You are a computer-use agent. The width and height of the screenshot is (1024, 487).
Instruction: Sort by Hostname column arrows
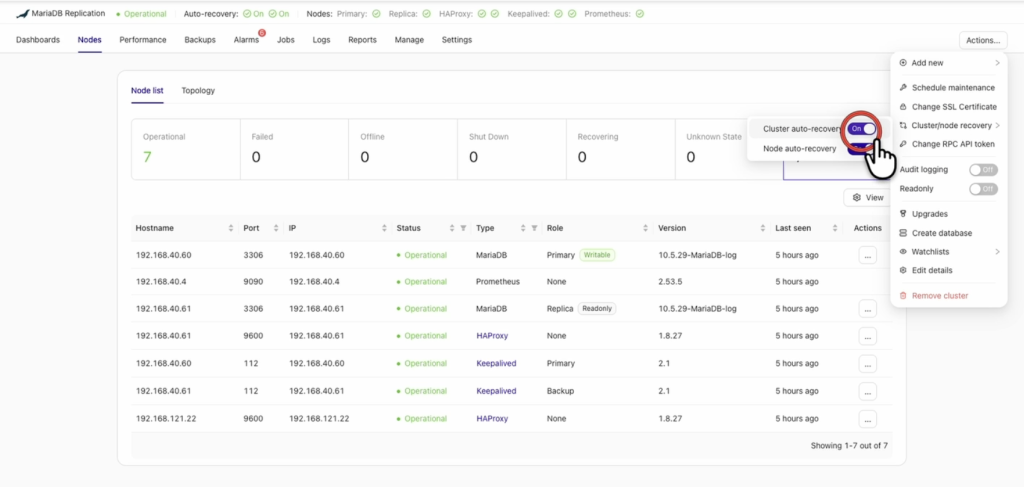tap(231, 228)
